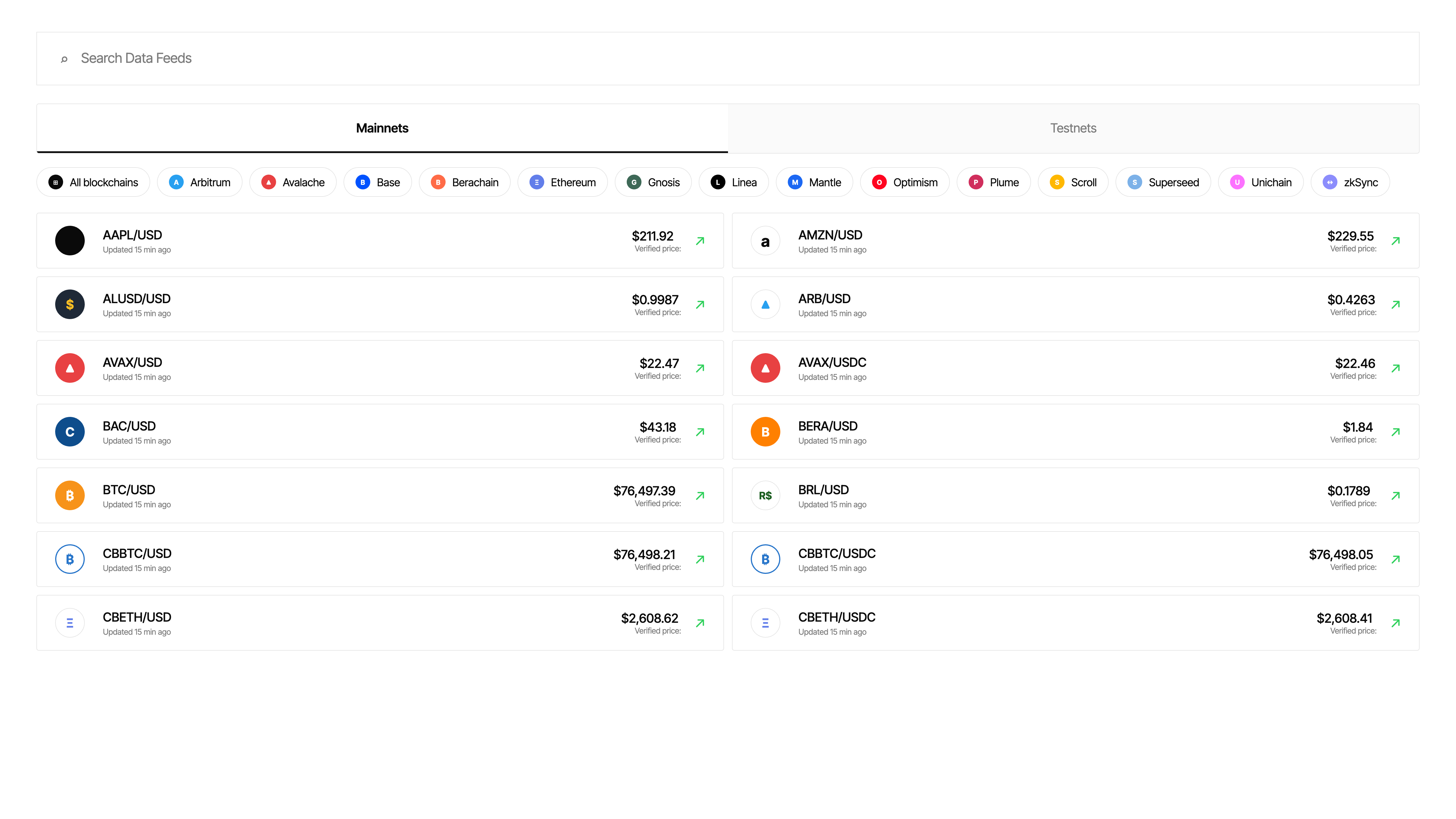Click the CBBTC/USDC bitcoin outline logo
1456x819 pixels.
pos(765,560)
